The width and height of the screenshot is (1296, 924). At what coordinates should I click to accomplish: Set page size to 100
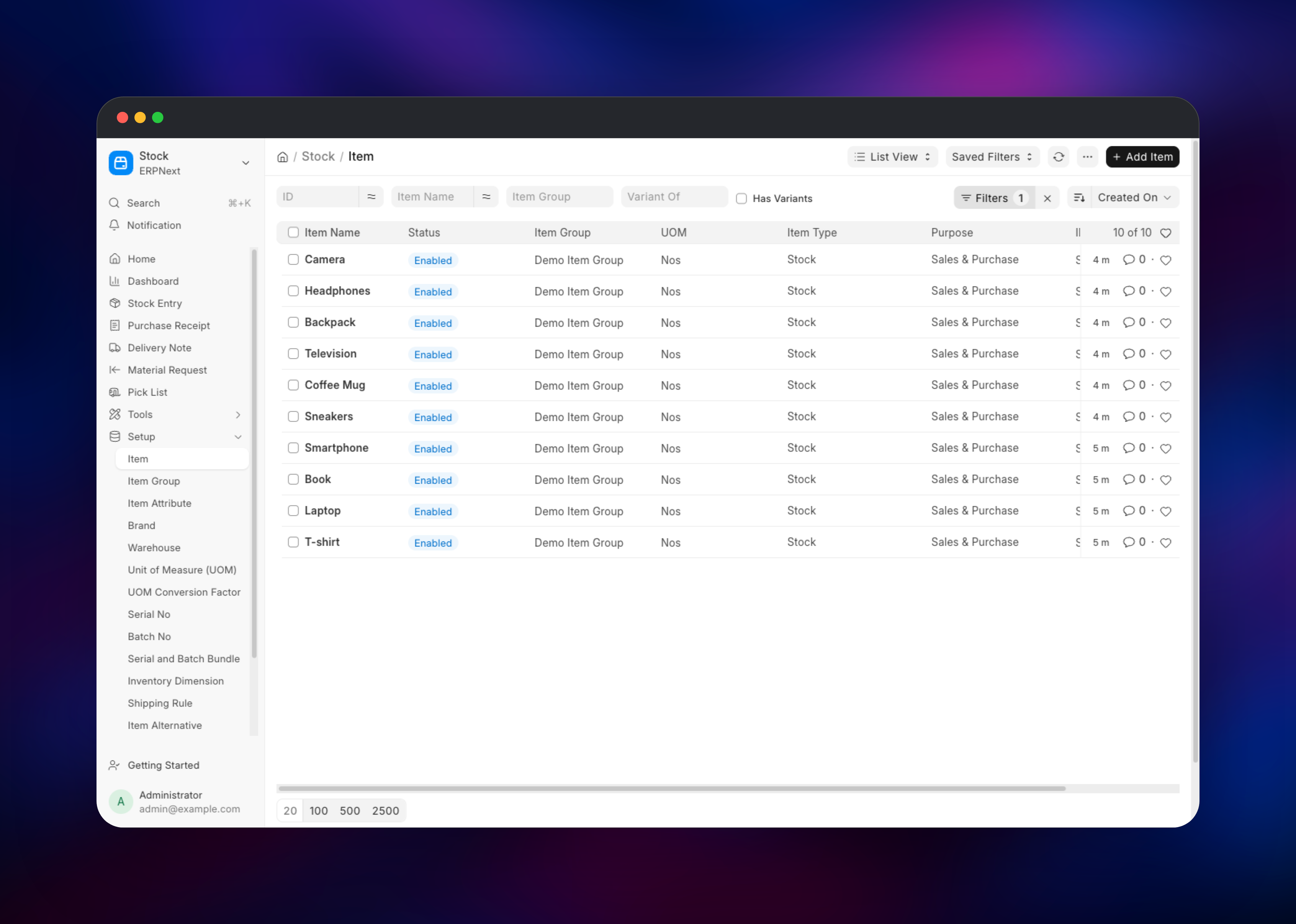tap(319, 811)
